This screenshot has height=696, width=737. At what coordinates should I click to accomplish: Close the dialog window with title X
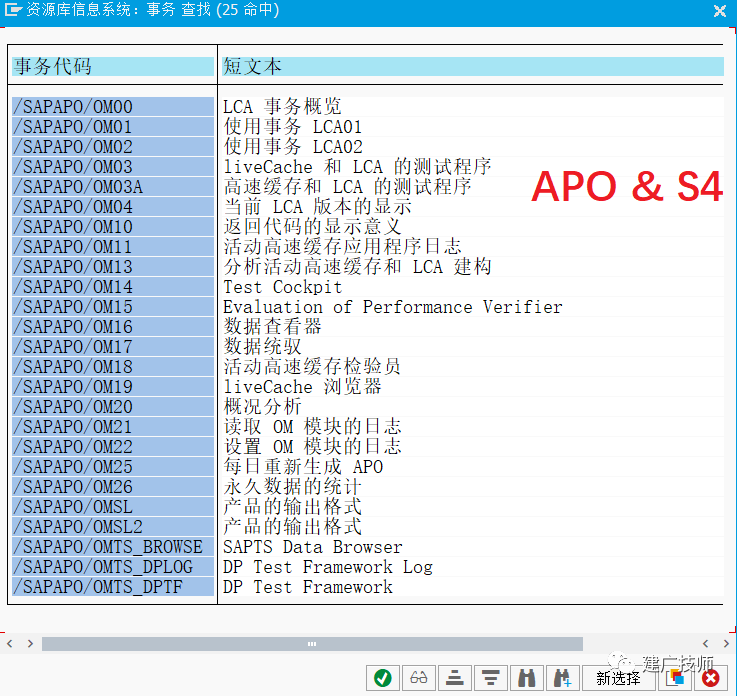point(720,11)
